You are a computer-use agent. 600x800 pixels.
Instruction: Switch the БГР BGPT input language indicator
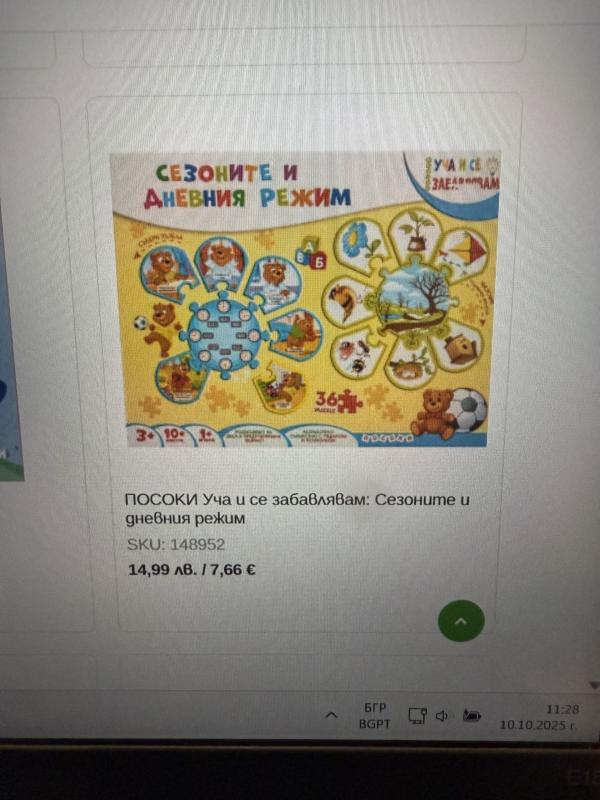[375, 716]
